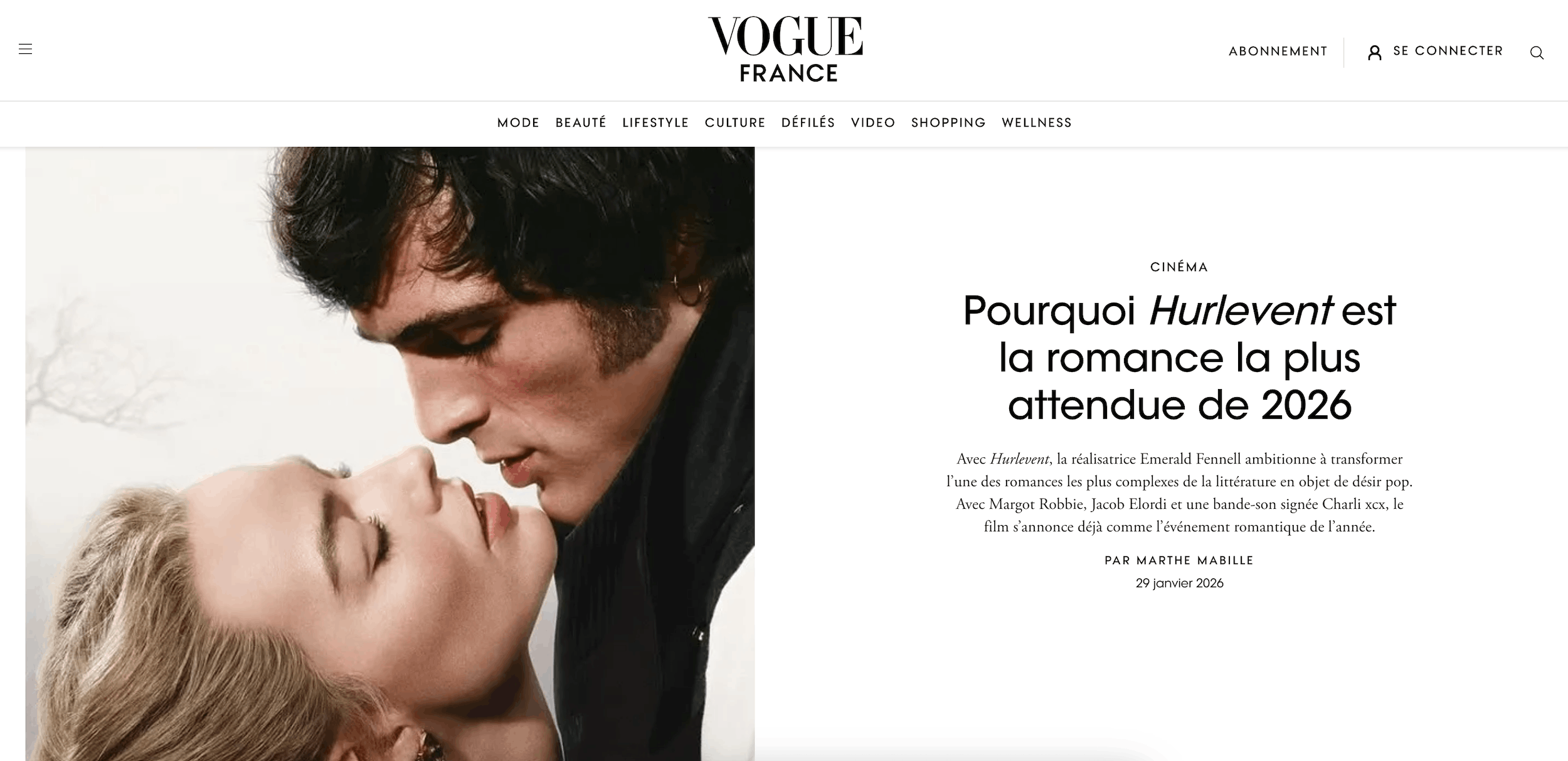1568x761 pixels.
Task: Click the user profile icon
Action: point(1375,53)
